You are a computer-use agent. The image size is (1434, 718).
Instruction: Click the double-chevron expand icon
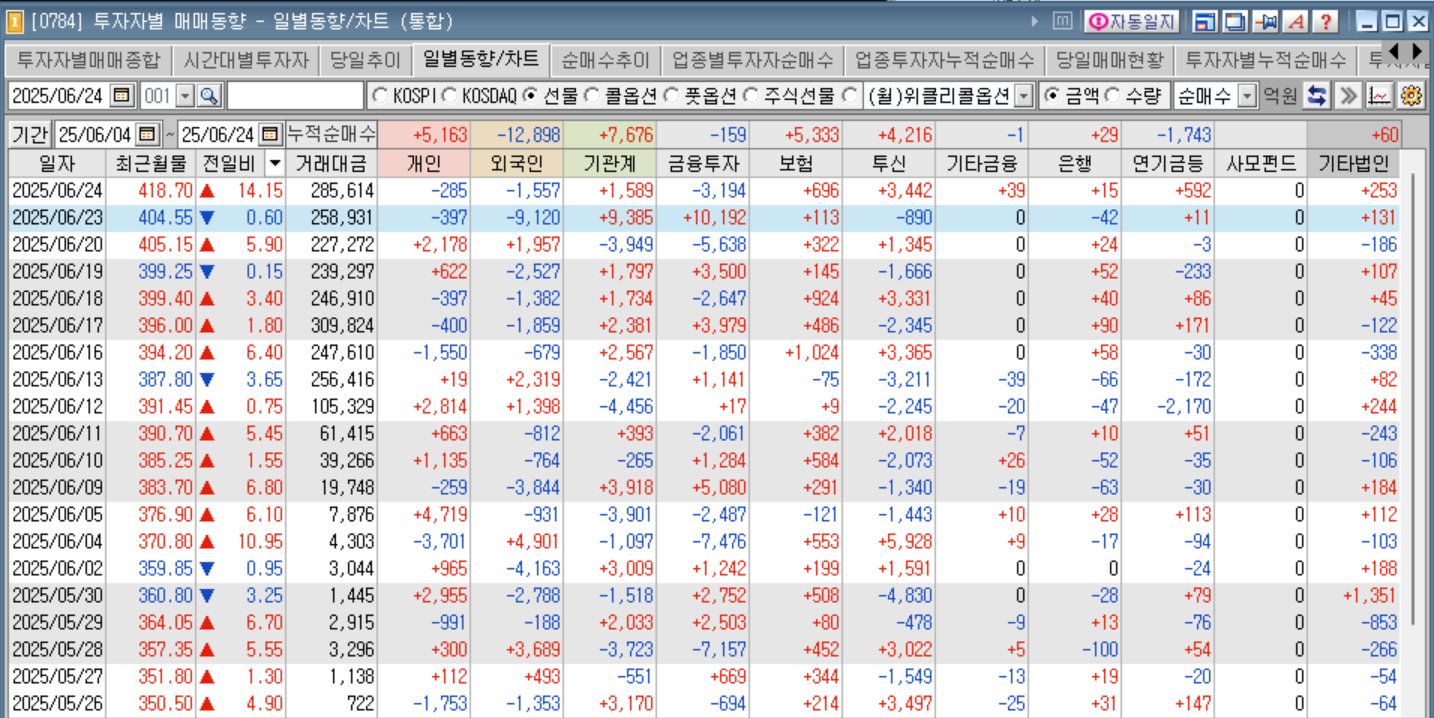[1348, 96]
